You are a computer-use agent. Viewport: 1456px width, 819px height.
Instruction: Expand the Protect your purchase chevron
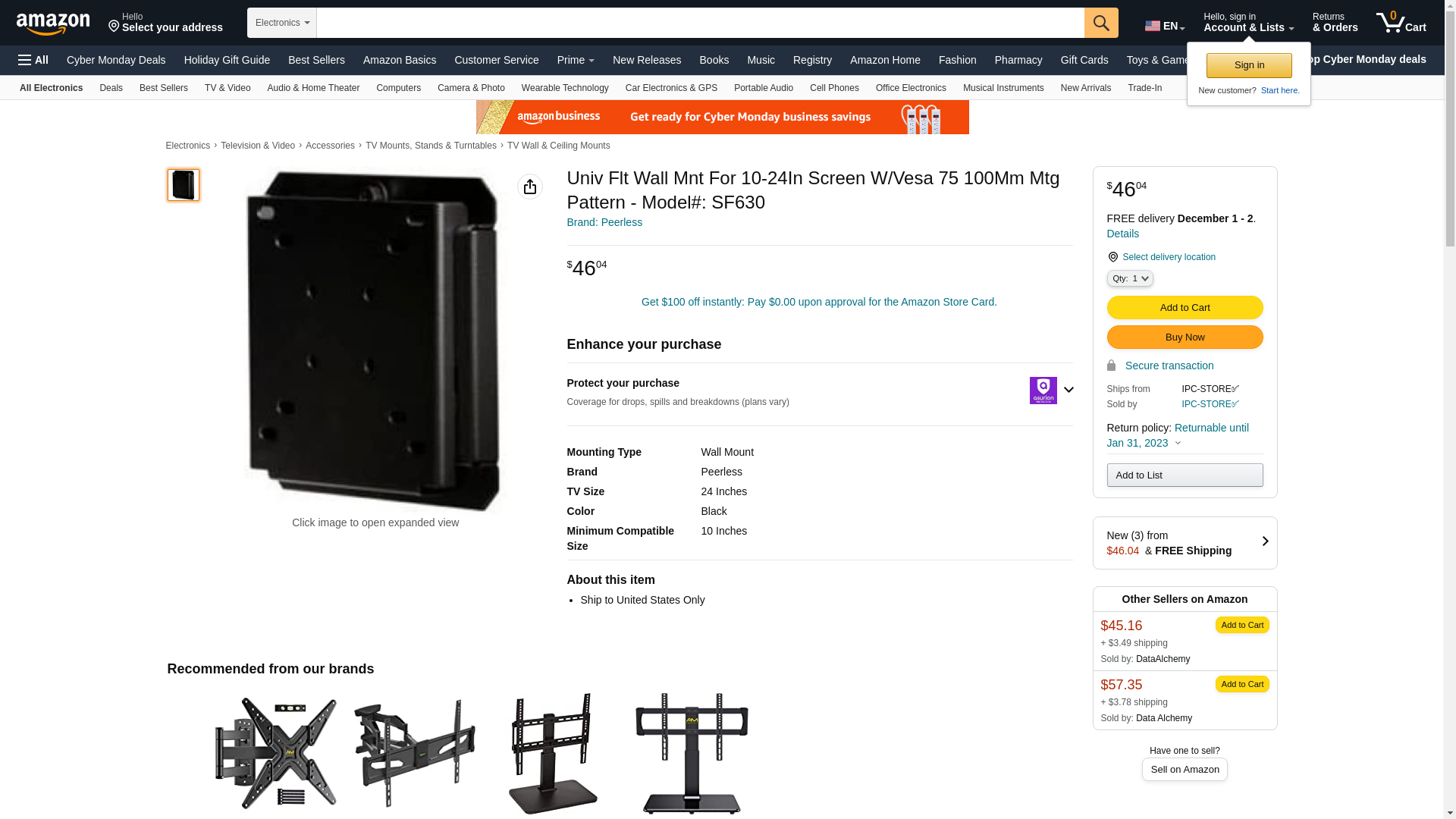coord(1068,390)
